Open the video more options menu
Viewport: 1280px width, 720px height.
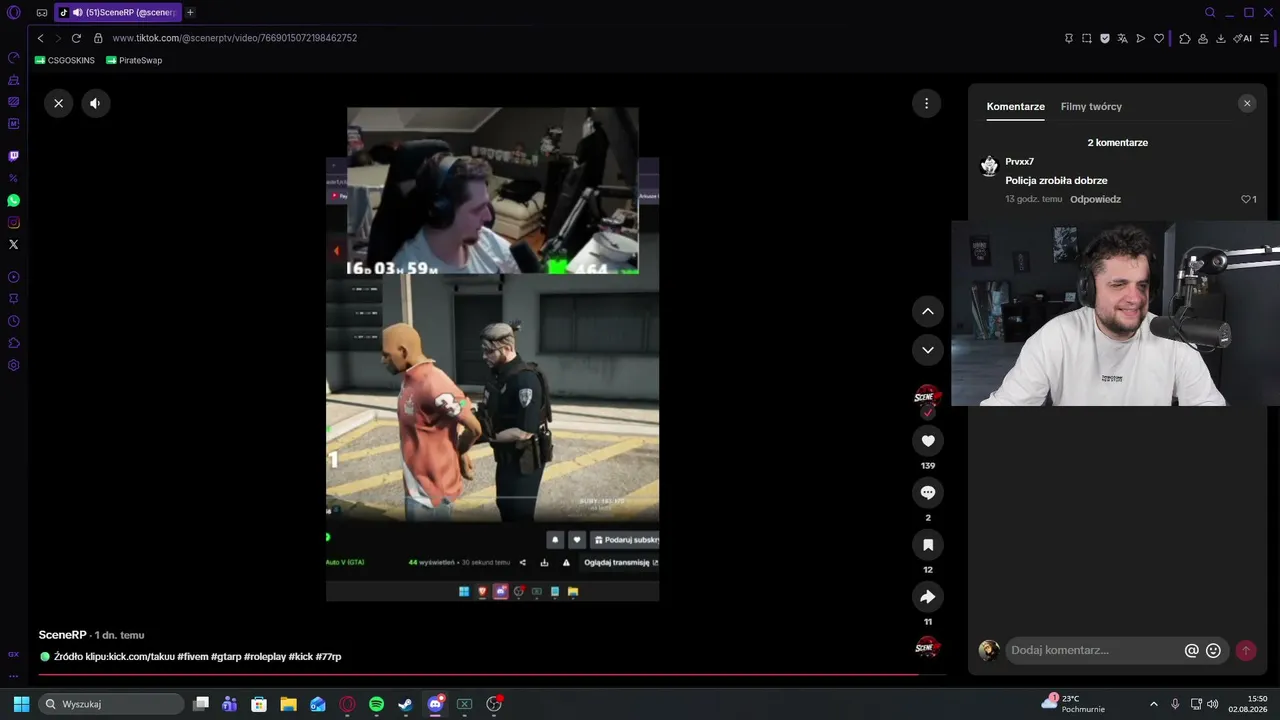tap(926, 103)
